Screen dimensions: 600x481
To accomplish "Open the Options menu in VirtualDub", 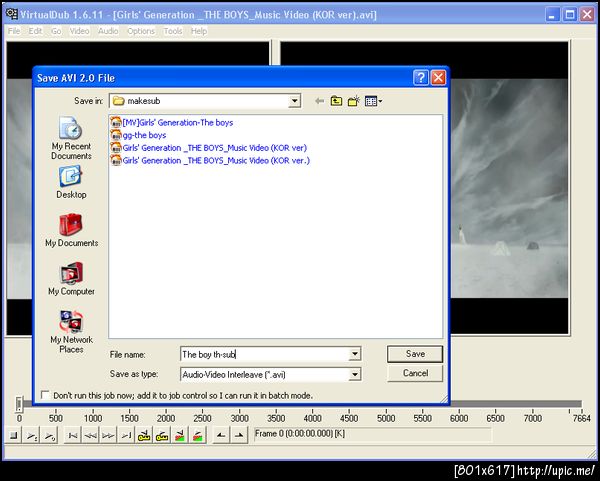I will [x=141, y=31].
